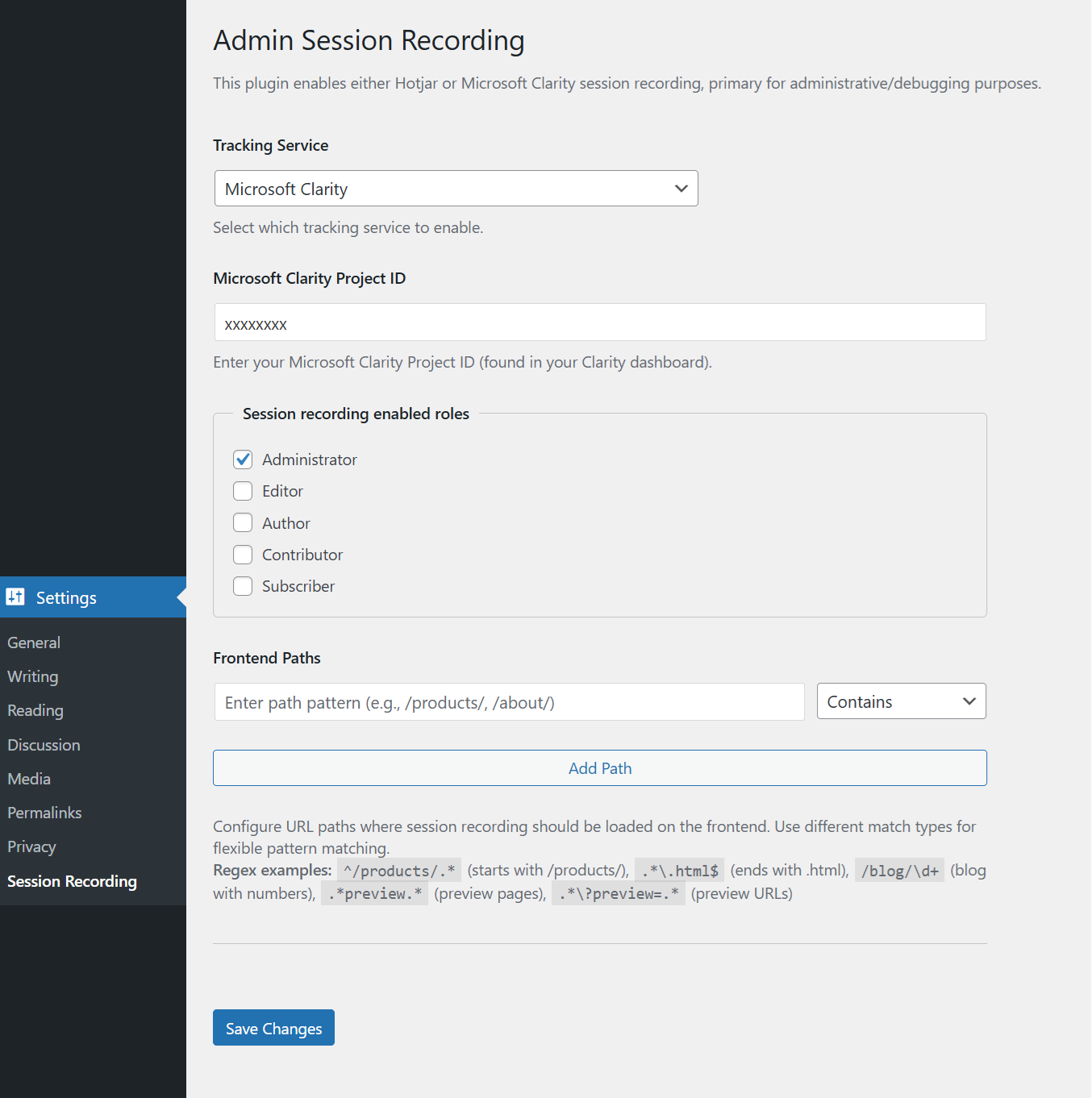Navigate to Discussion settings

44,745
